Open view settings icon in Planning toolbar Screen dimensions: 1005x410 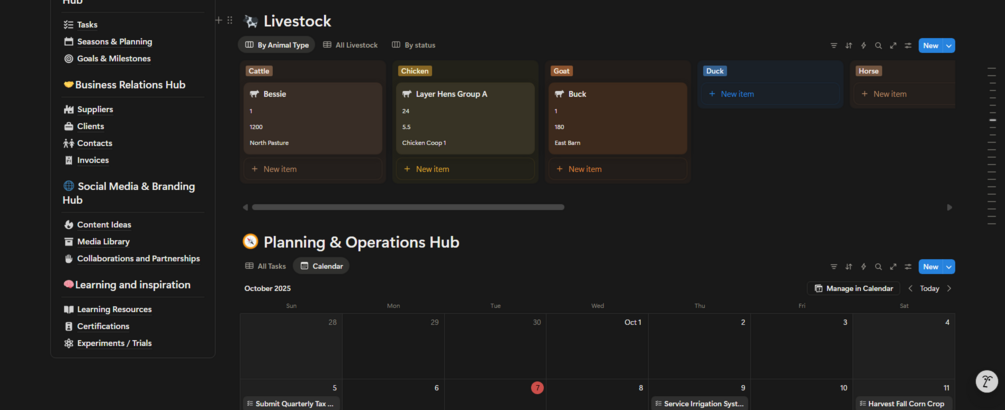click(x=908, y=266)
